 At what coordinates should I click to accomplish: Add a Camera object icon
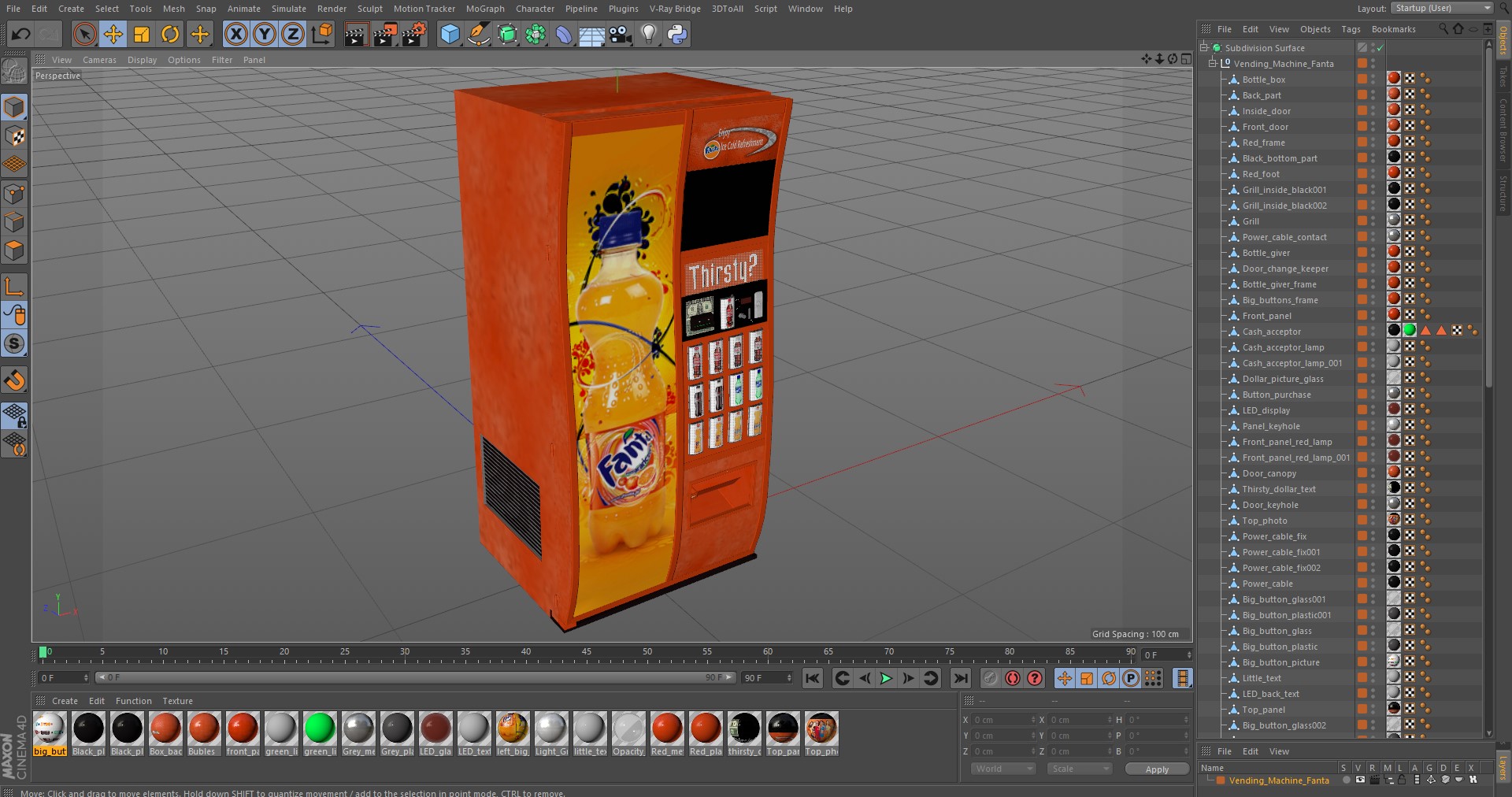click(x=621, y=34)
